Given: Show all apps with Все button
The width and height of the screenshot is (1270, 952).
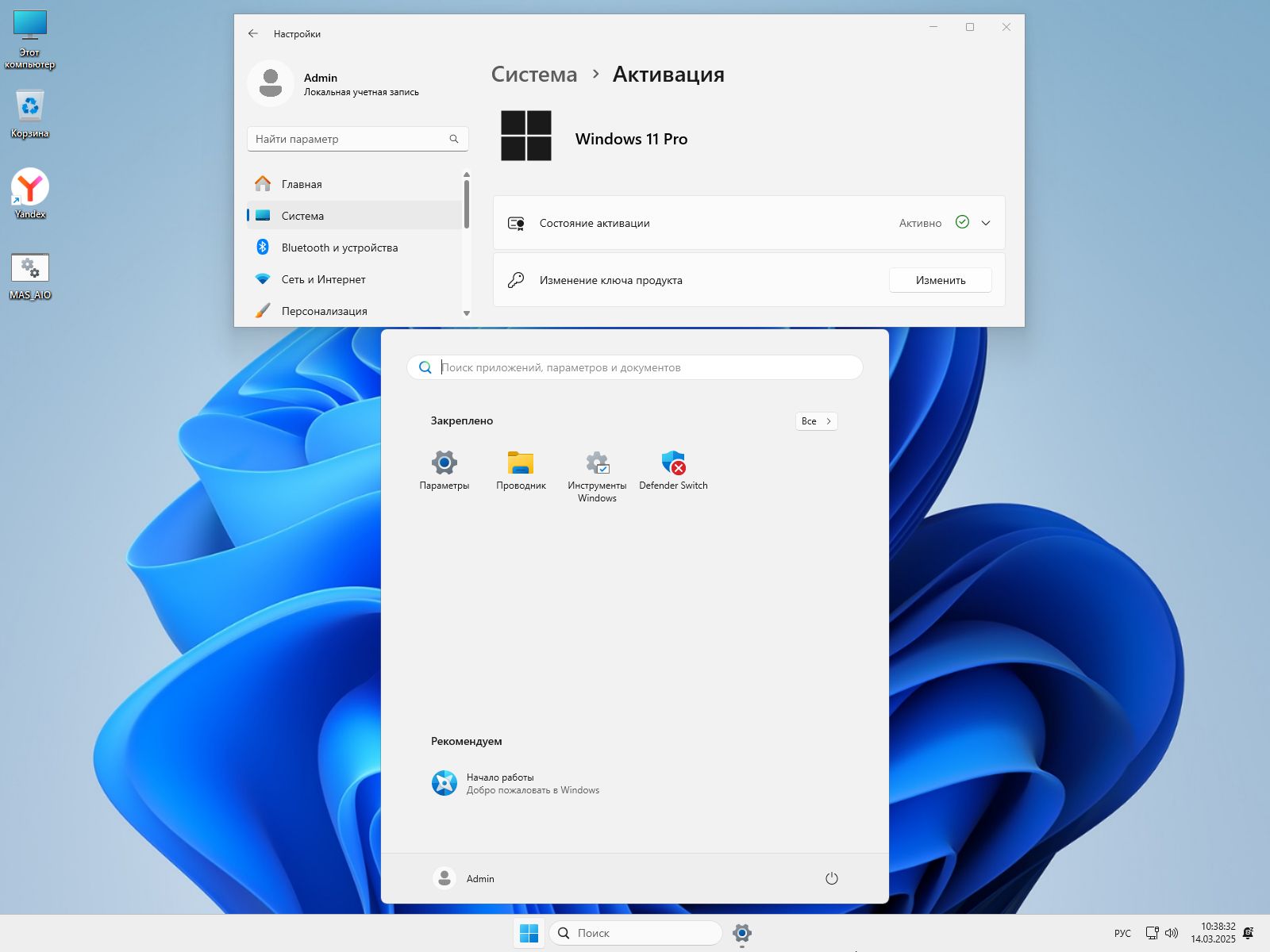Looking at the screenshot, I should 816,421.
